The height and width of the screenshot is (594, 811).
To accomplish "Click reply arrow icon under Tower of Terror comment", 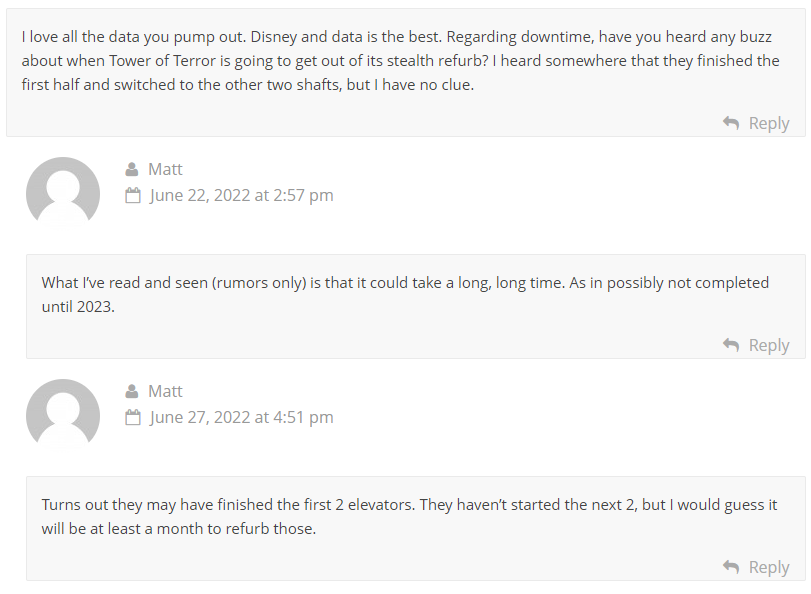I will pyautogui.click(x=730, y=123).
